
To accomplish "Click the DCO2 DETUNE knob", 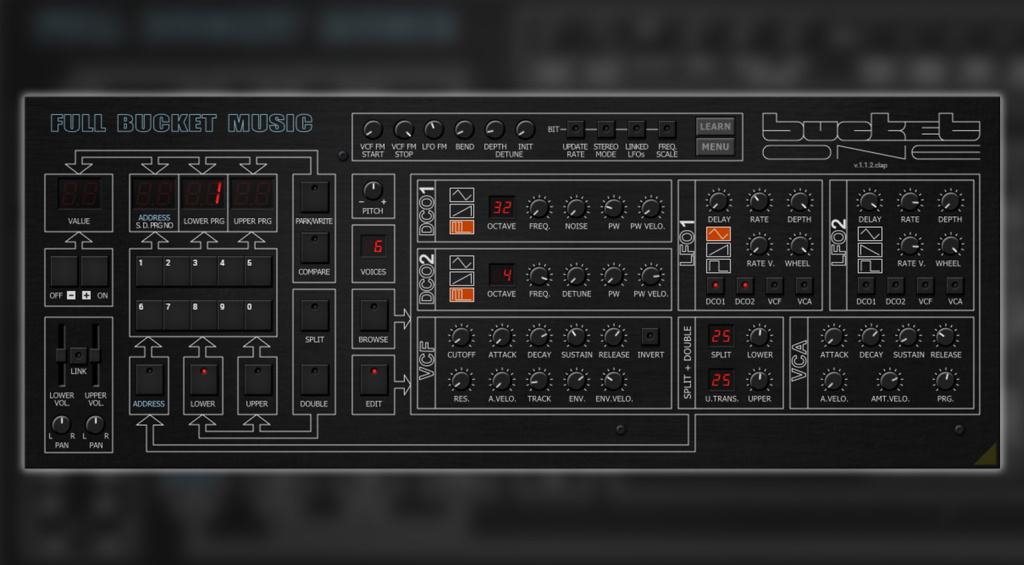I will coord(576,276).
